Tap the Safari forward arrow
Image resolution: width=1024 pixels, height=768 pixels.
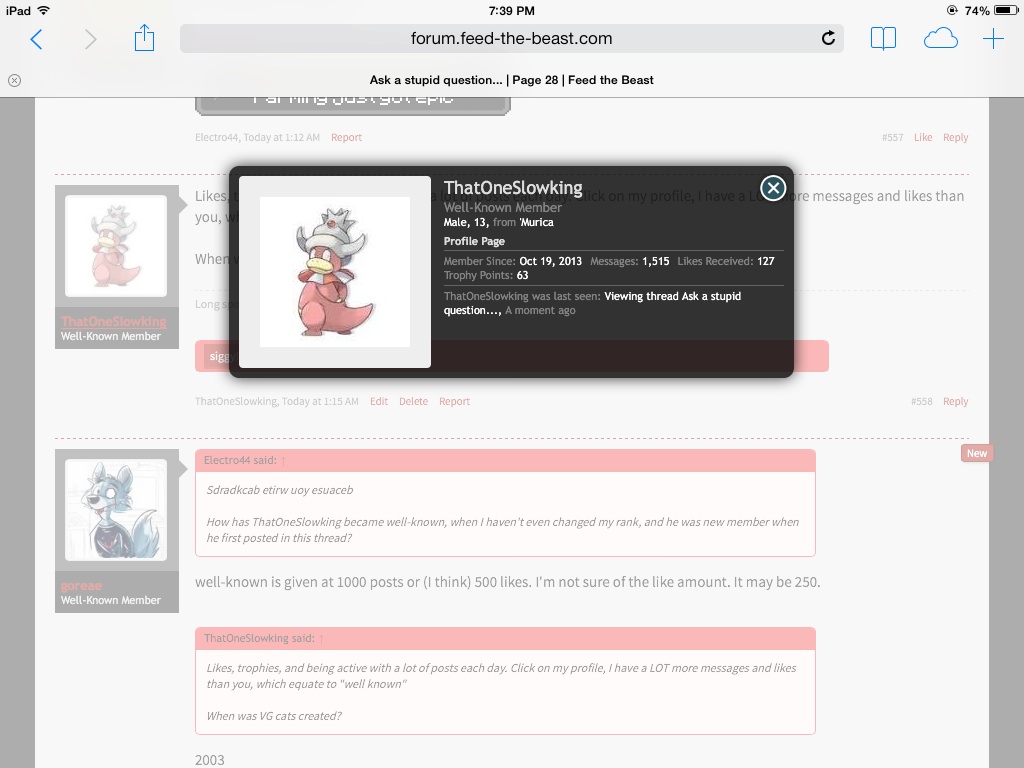(91, 39)
